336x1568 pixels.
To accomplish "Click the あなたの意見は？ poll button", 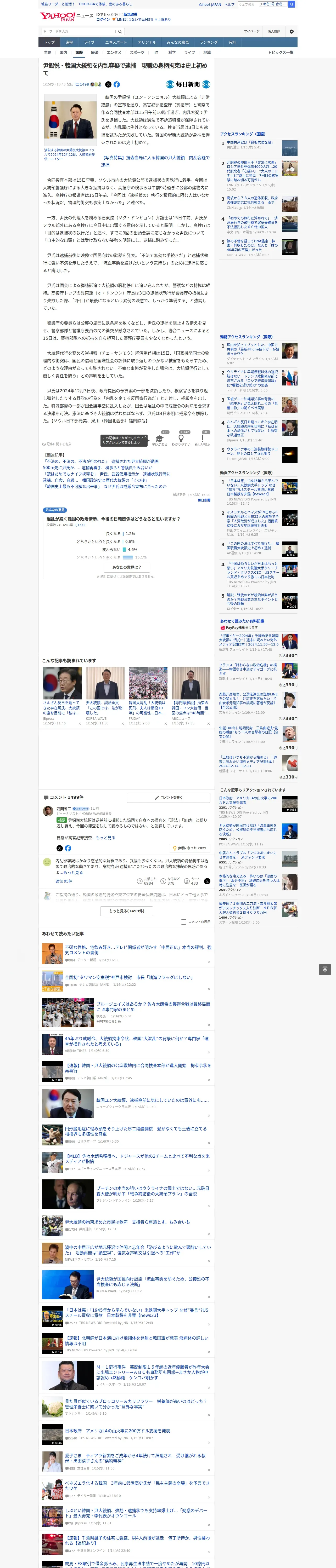I will (127, 567).
